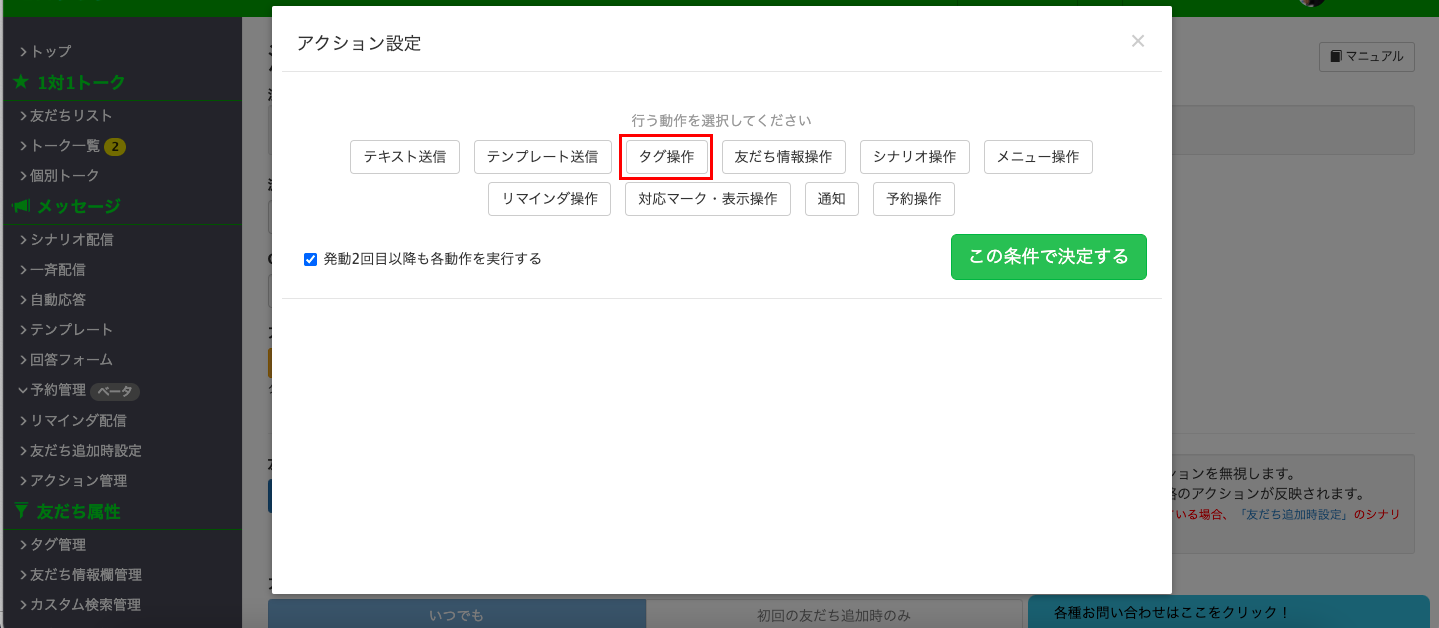Open アクション管理 sidebar item
This screenshot has height=628, width=1439.
click(78, 481)
